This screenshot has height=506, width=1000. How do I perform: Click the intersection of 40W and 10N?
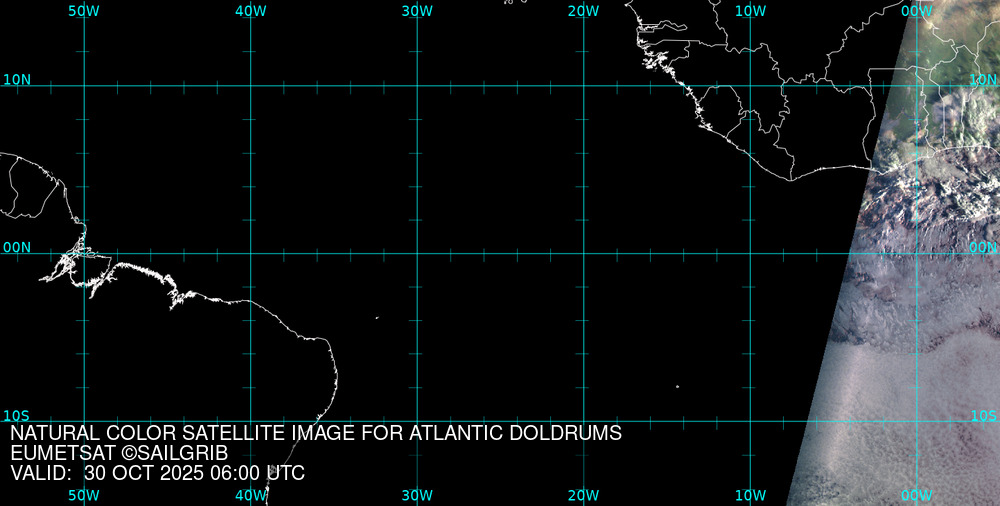[x=250, y=86]
